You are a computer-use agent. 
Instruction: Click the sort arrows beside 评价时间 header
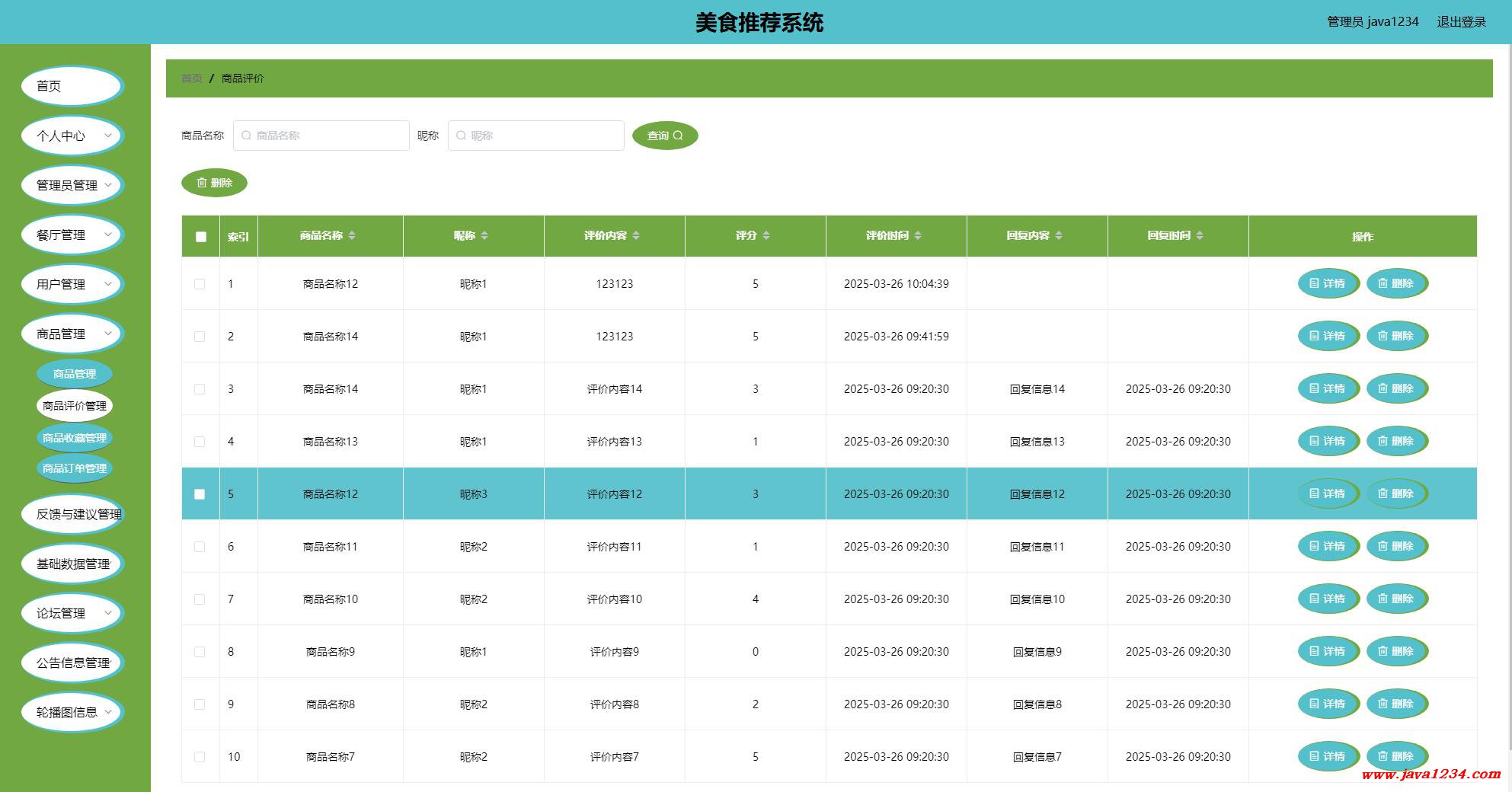918,236
